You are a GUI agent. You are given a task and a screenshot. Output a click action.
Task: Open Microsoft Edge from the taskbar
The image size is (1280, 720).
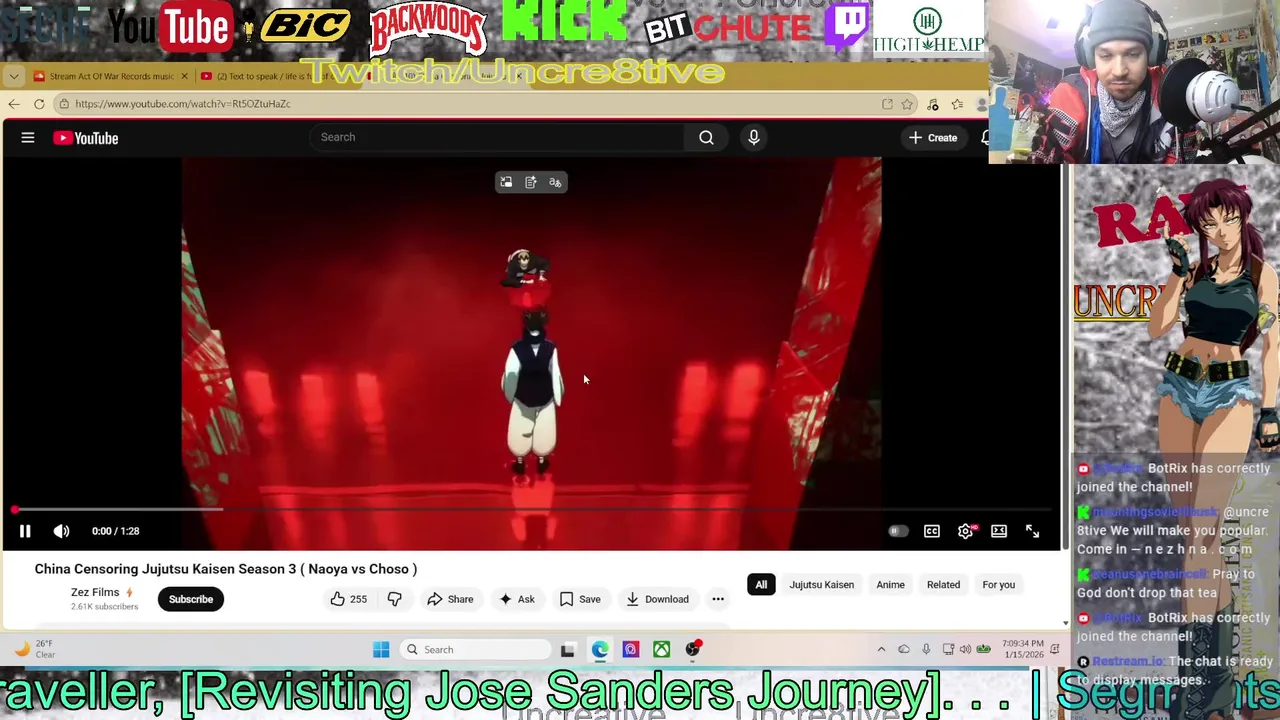pyautogui.click(x=599, y=650)
